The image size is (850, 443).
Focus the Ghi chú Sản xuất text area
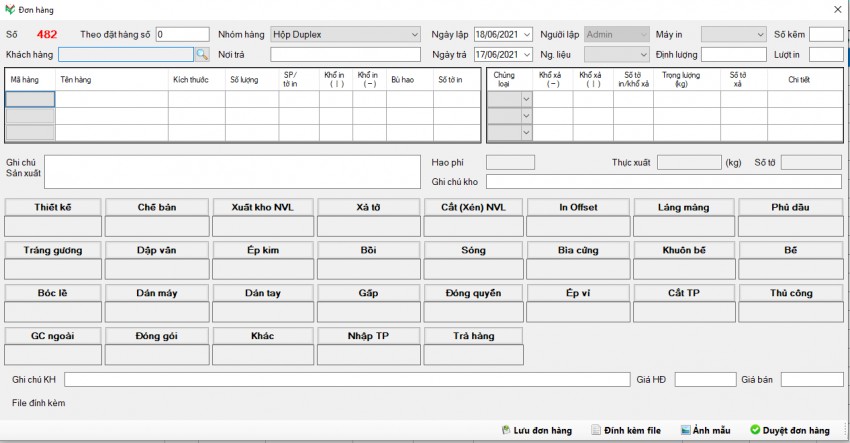click(x=232, y=171)
